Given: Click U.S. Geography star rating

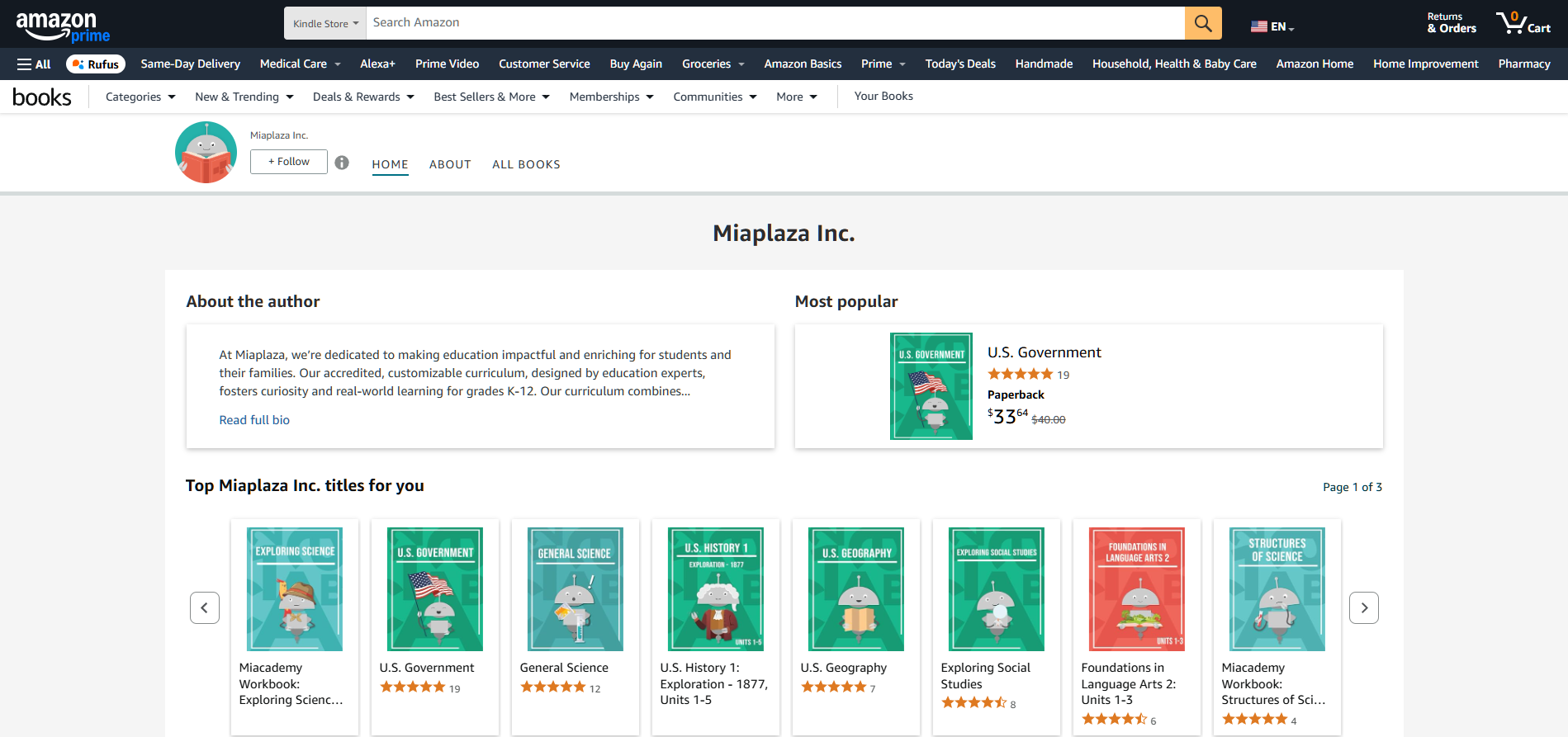Looking at the screenshot, I should (x=833, y=687).
